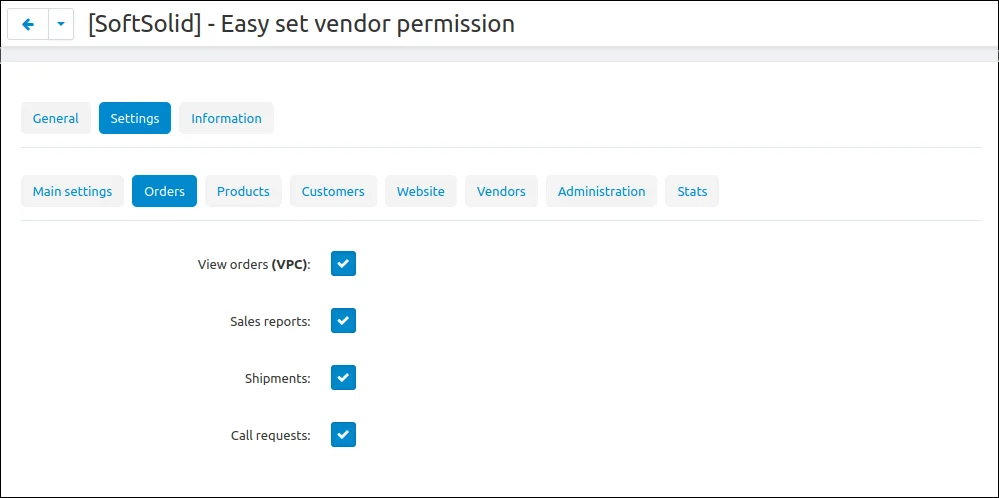Screen dimensions: 999x498
Task: Select the Orders sub-tab
Action: 164,192
